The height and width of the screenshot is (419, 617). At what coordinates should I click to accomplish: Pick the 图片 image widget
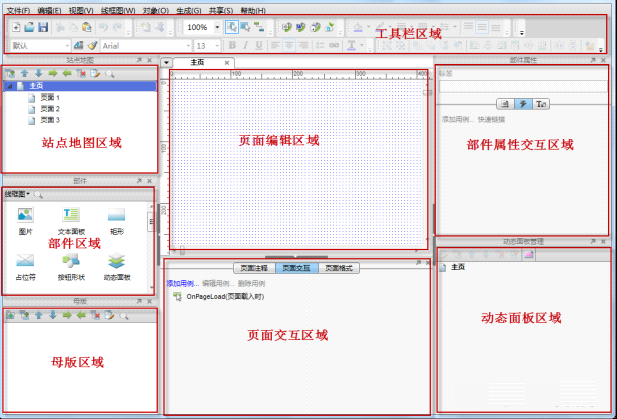25,221
